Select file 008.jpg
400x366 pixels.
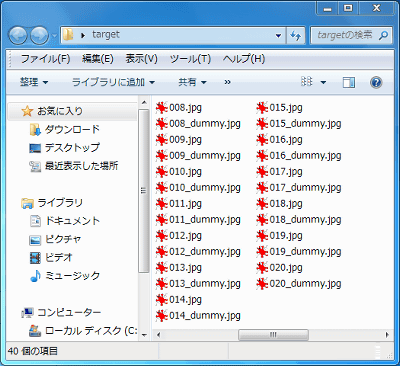point(178,108)
